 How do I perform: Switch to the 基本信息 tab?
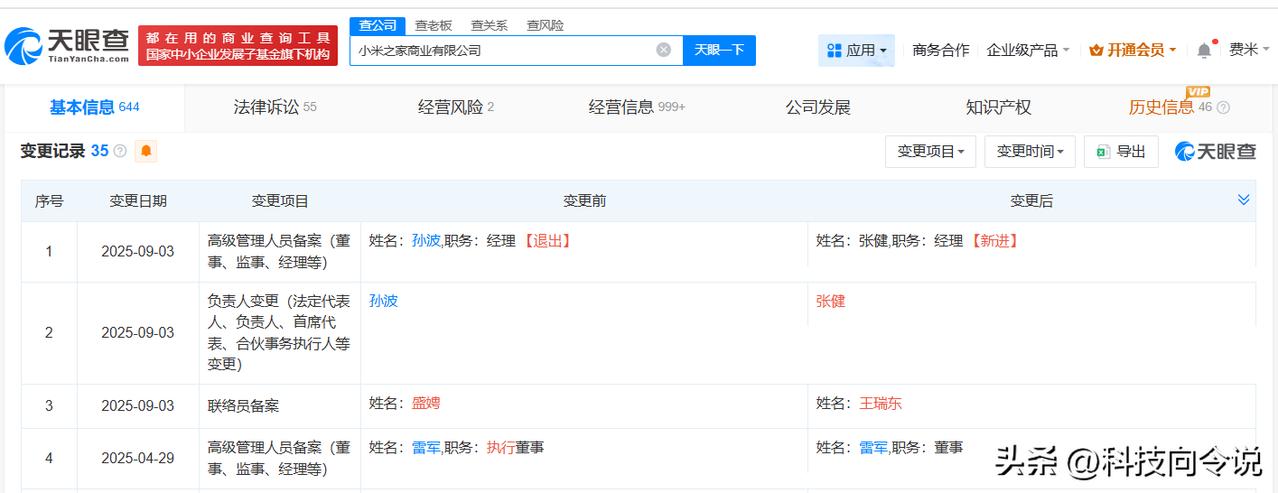point(94,107)
